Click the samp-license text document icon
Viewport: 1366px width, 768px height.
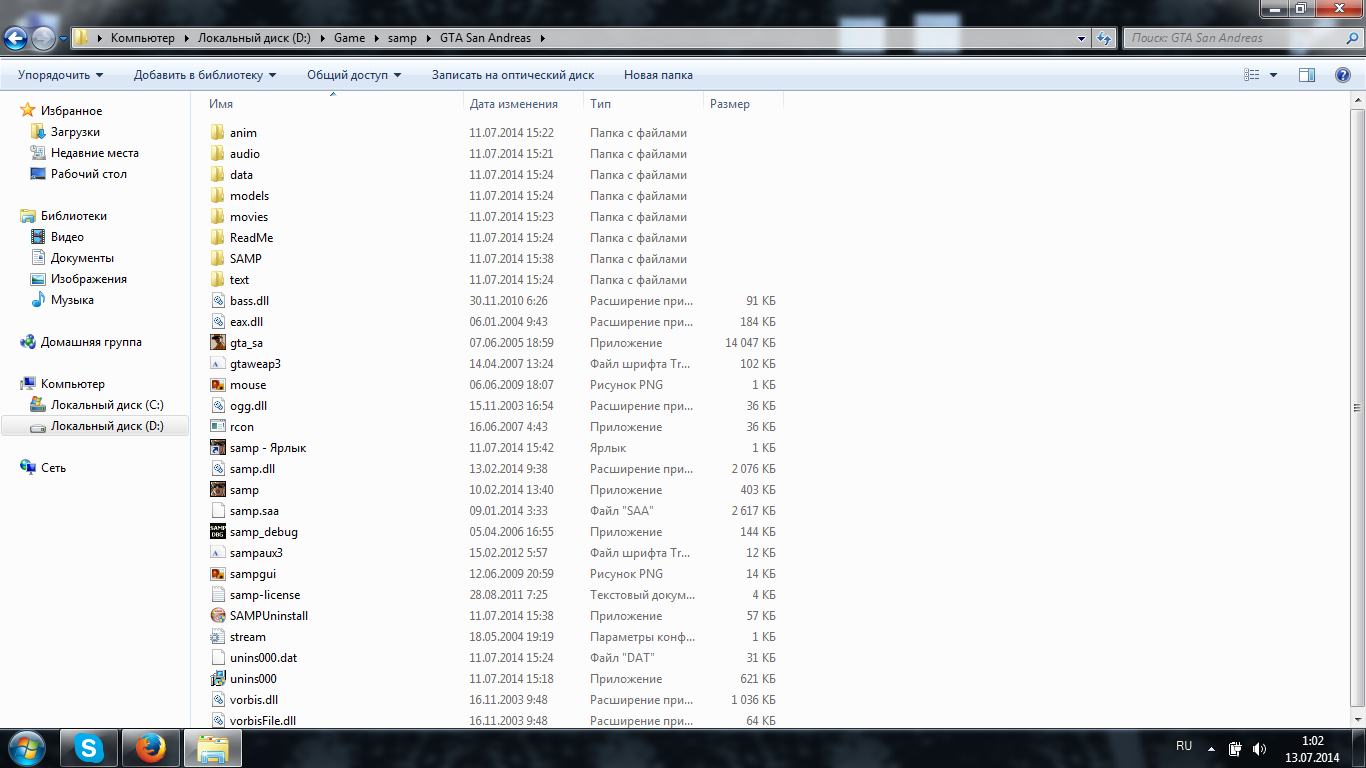coord(218,595)
